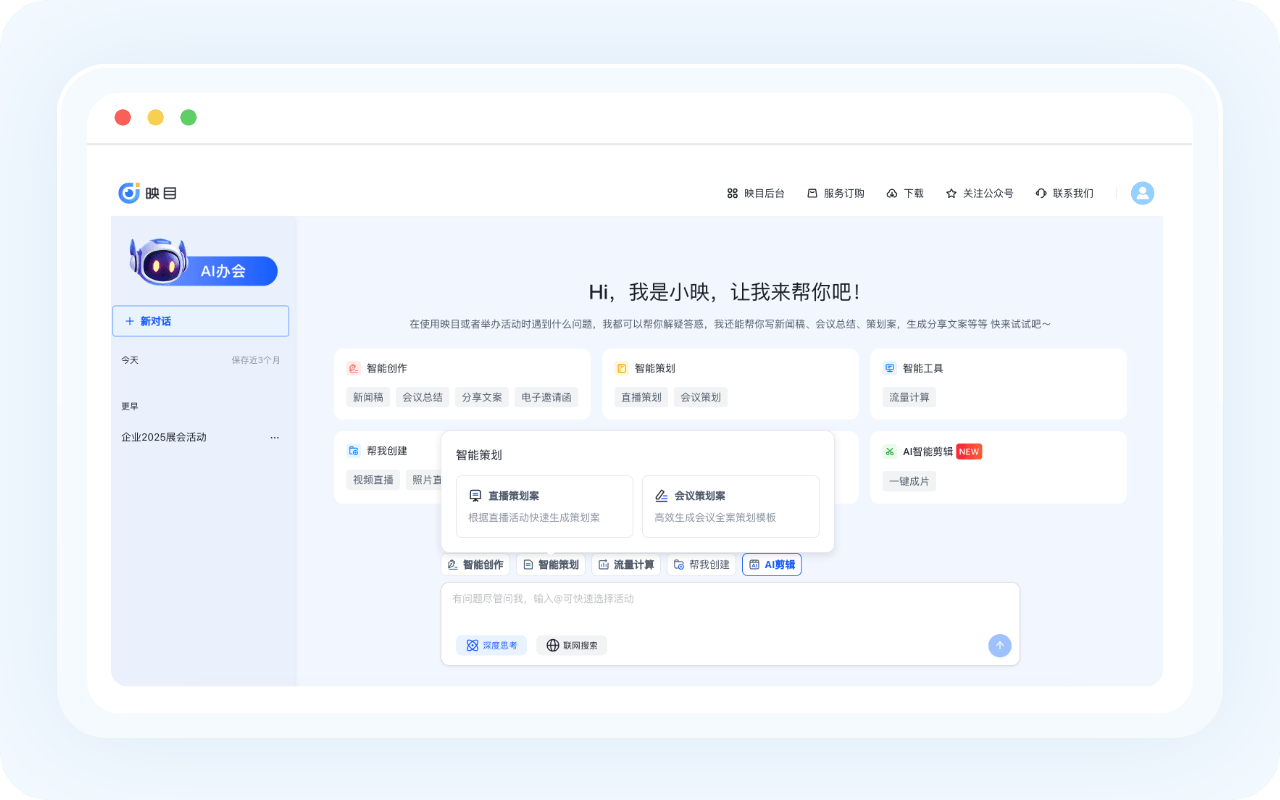
Task: Select the AI剪辑 toolbar chip
Action: pos(772,565)
